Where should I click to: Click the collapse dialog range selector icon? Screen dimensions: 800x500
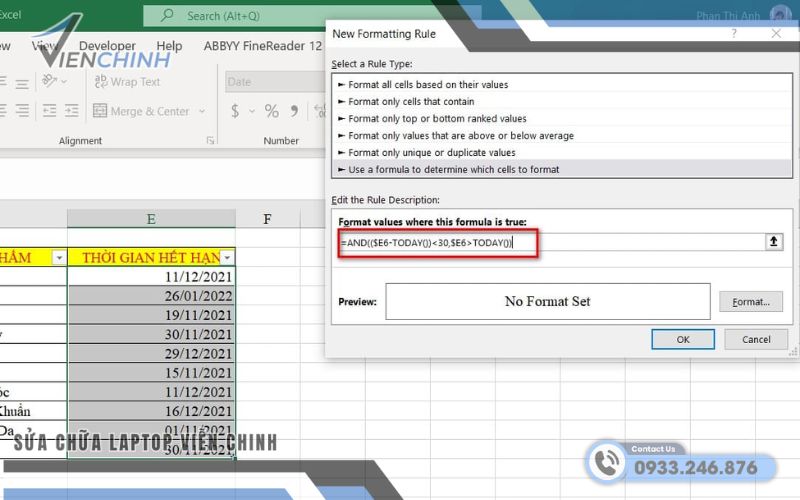pos(773,242)
